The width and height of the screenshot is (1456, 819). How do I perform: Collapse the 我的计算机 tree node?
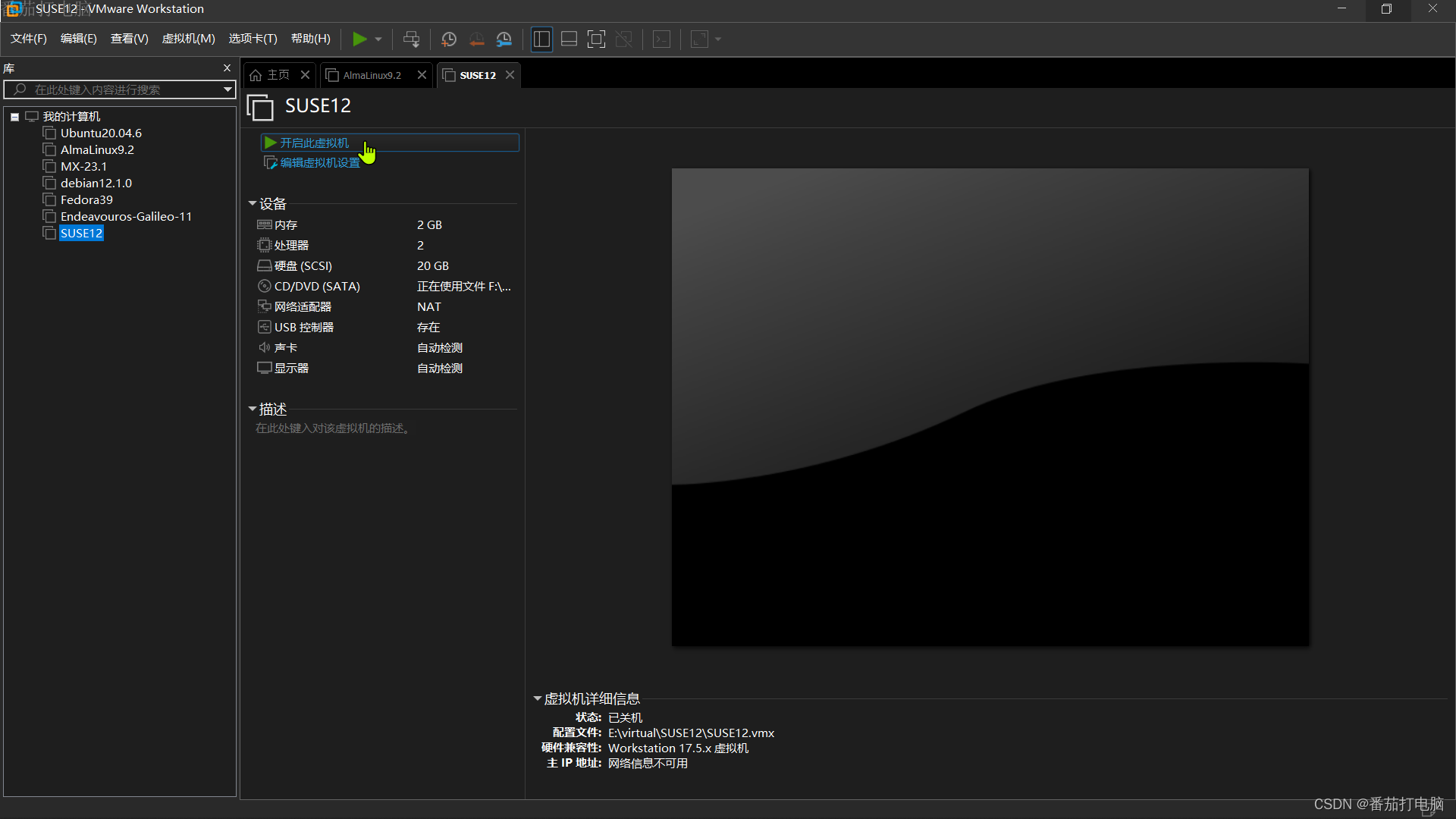tap(14, 117)
